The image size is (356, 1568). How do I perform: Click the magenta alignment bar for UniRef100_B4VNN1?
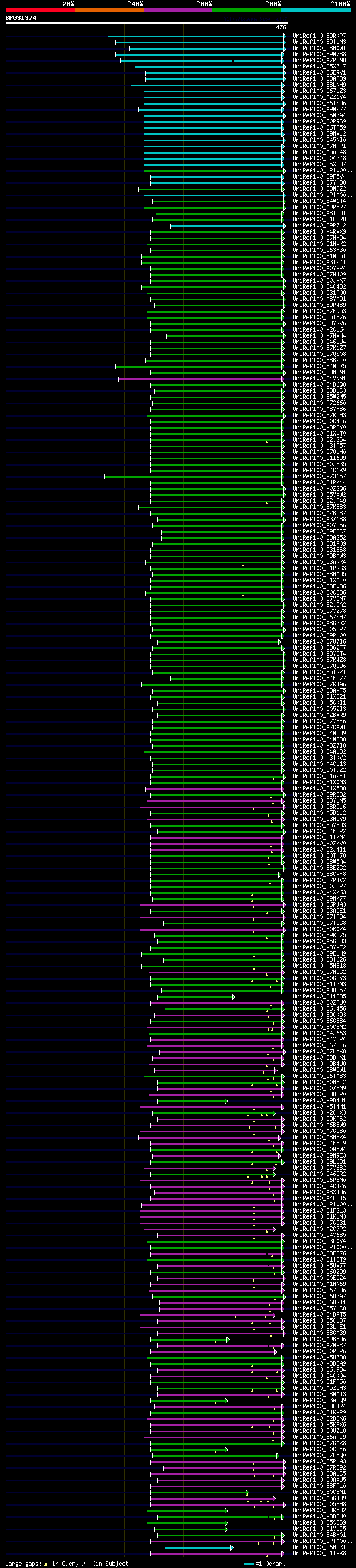point(202,379)
